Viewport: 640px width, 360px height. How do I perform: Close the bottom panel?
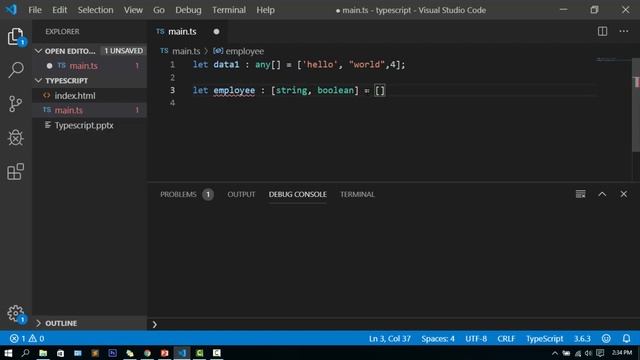624,194
